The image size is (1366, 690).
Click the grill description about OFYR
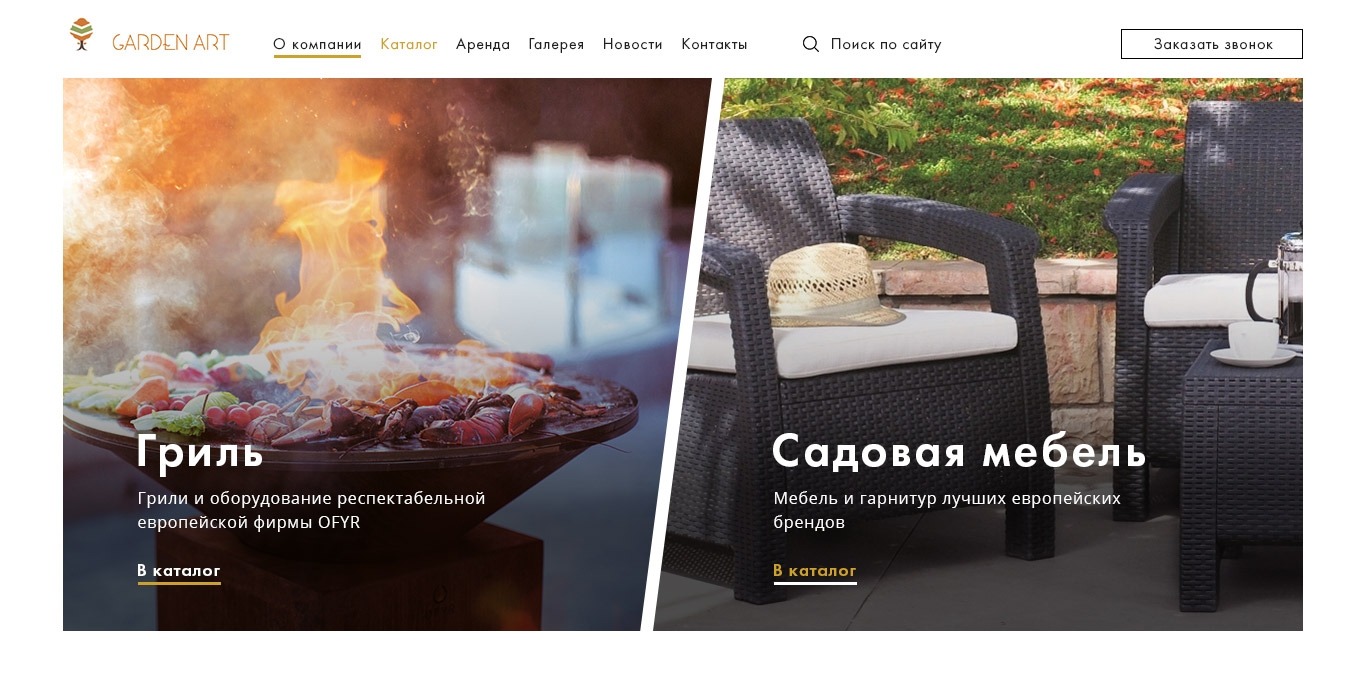coord(311,510)
